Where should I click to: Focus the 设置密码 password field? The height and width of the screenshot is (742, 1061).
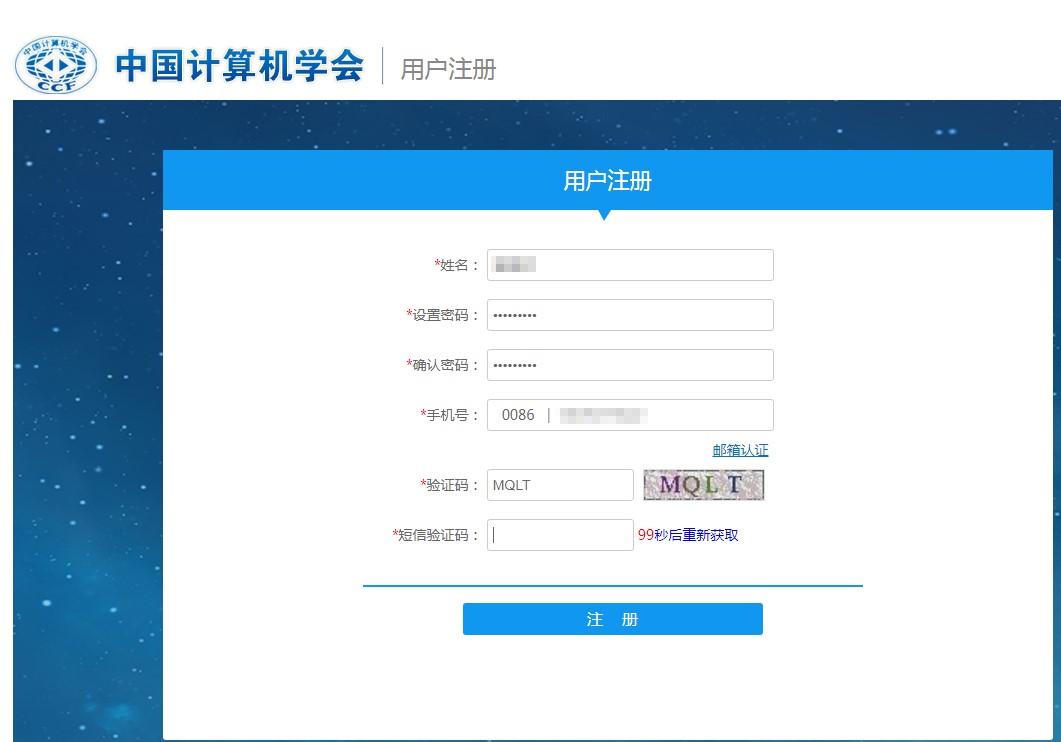pos(630,315)
